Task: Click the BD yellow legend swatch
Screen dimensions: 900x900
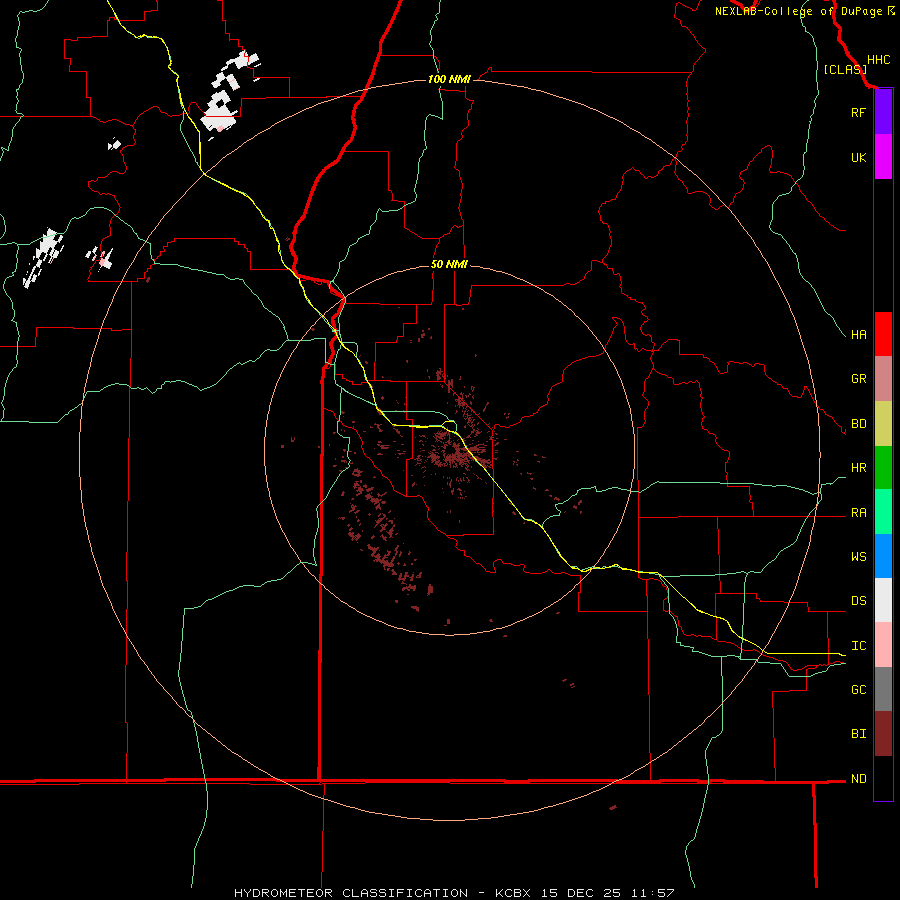Action: pyautogui.click(x=883, y=424)
